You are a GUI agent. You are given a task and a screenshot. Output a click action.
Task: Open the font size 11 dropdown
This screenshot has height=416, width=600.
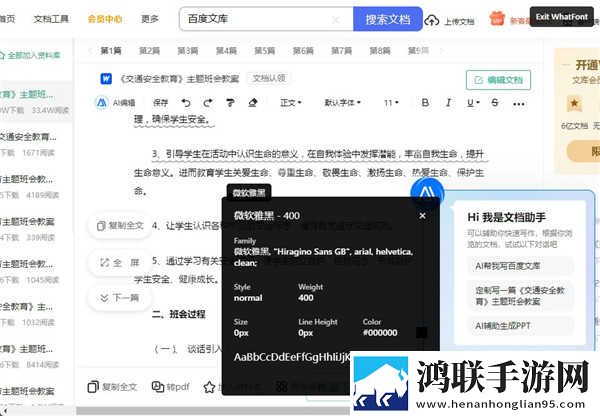tap(391, 103)
